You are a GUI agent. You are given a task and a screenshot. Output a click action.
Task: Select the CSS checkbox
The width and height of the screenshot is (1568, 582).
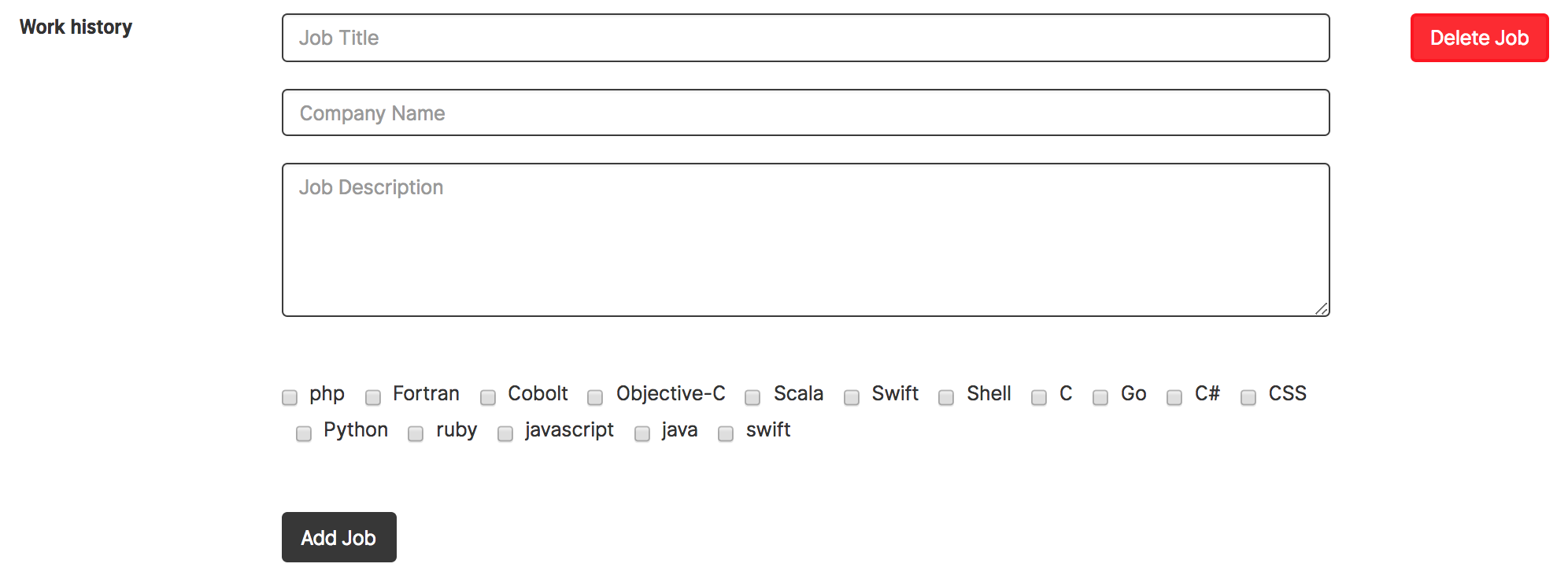click(x=1248, y=397)
